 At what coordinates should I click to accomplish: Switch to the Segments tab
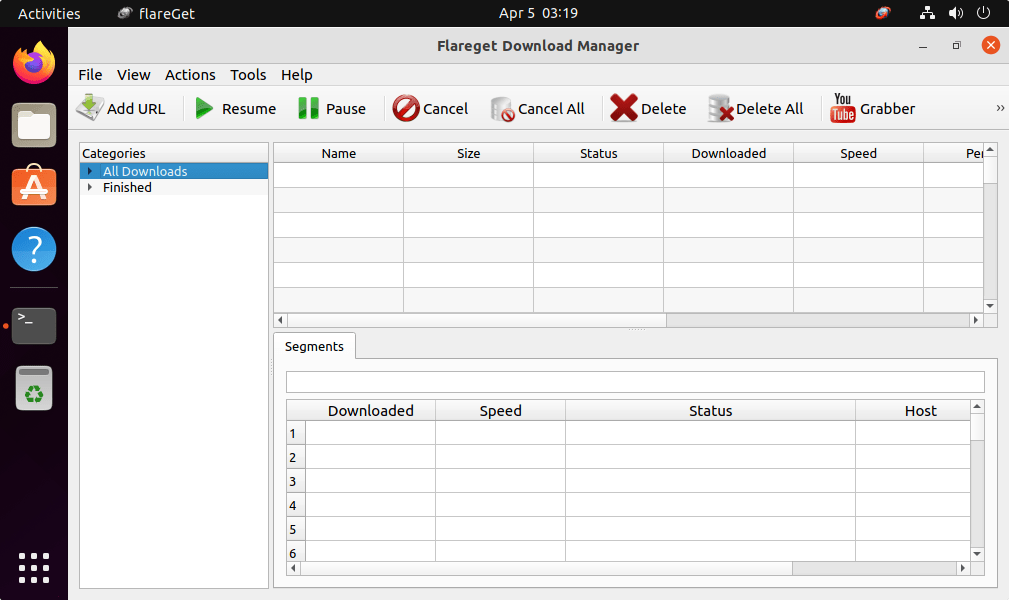(314, 346)
